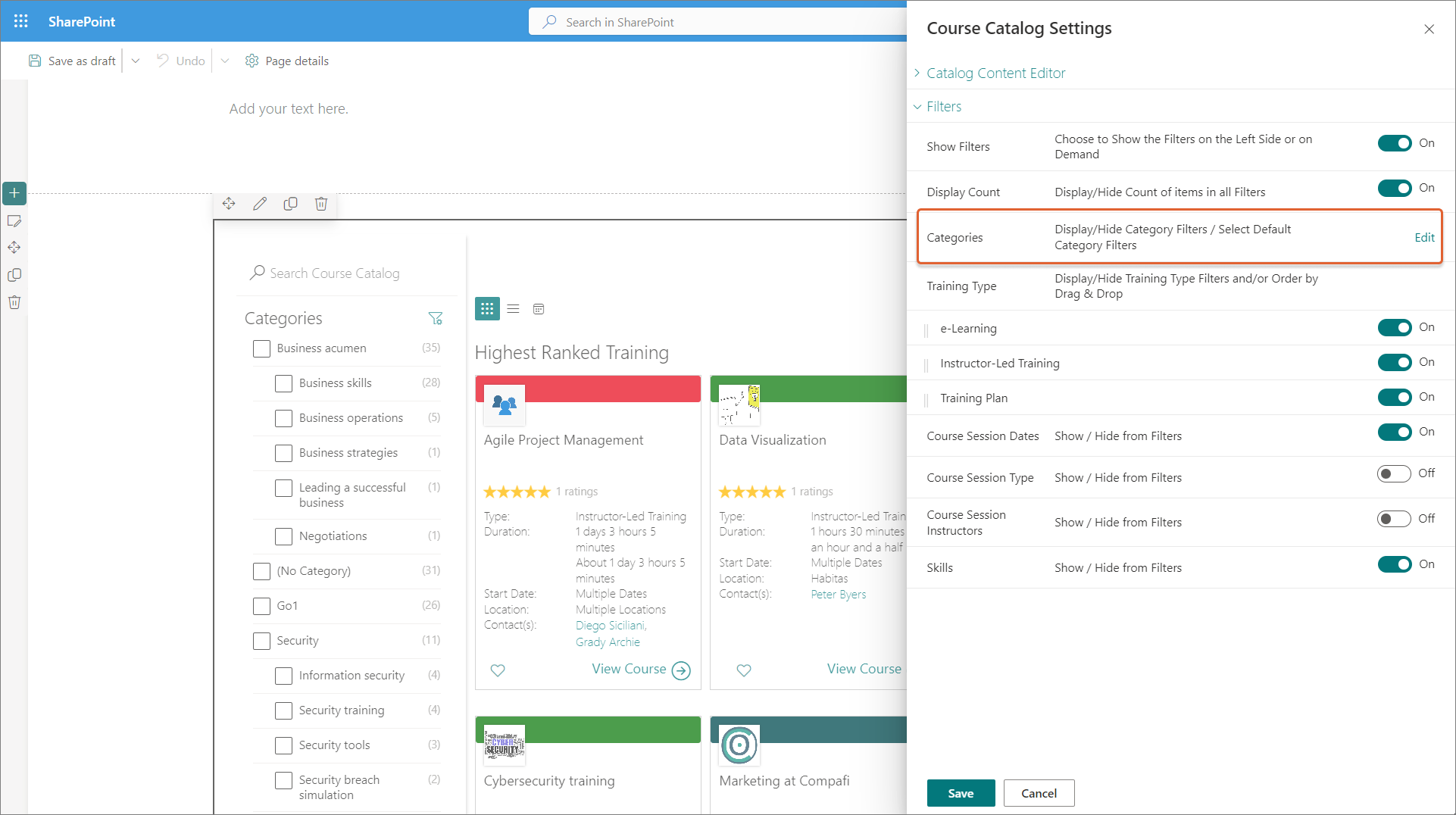Collapse the Filters section
The height and width of the screenshot is (815, 1456).
coord(943,107)
